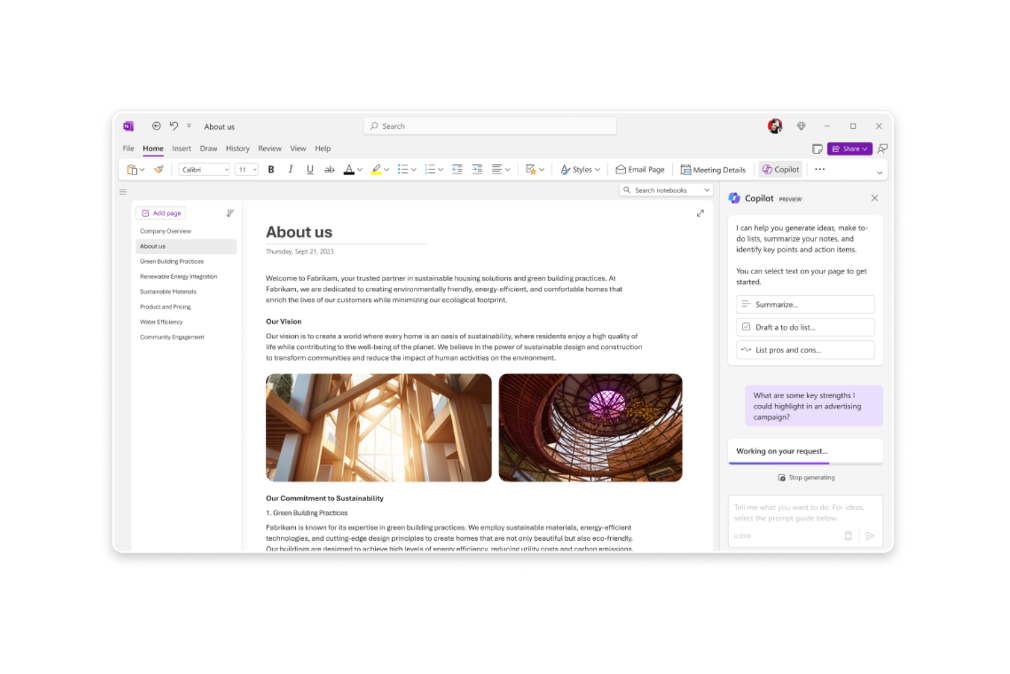Select the Home ribbon tab
The image size is (1010, 674).
153,148
